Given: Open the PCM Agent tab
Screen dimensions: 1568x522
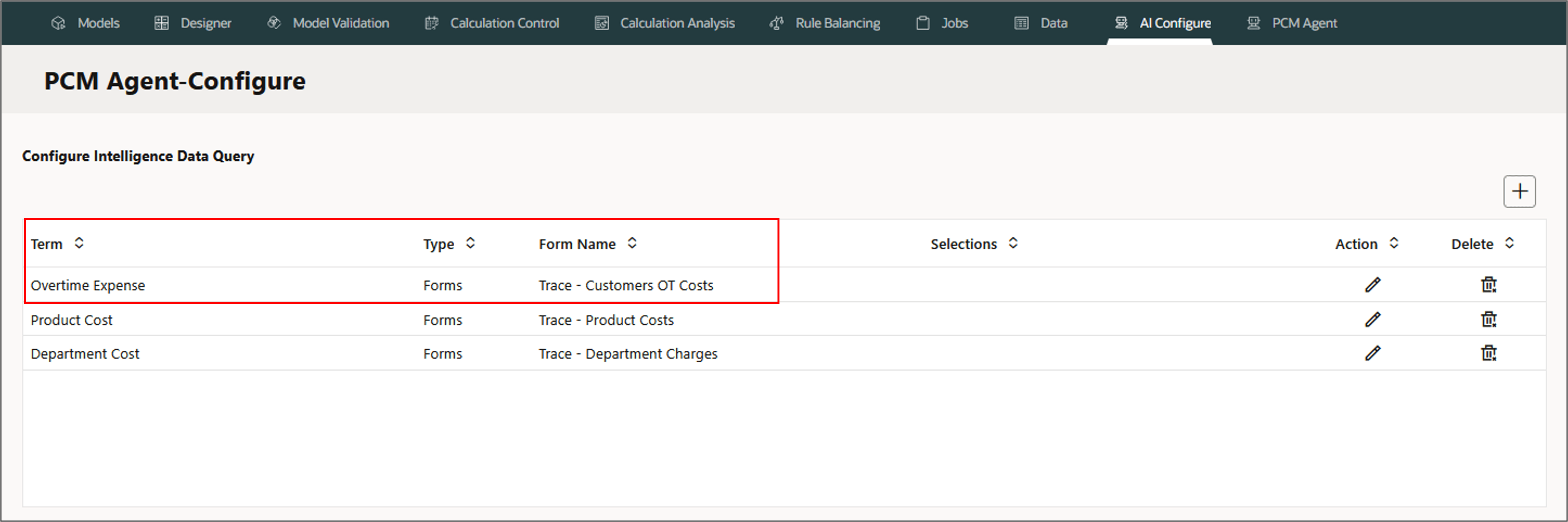Looking at the screenshot, I should [x=1303, y=23].
